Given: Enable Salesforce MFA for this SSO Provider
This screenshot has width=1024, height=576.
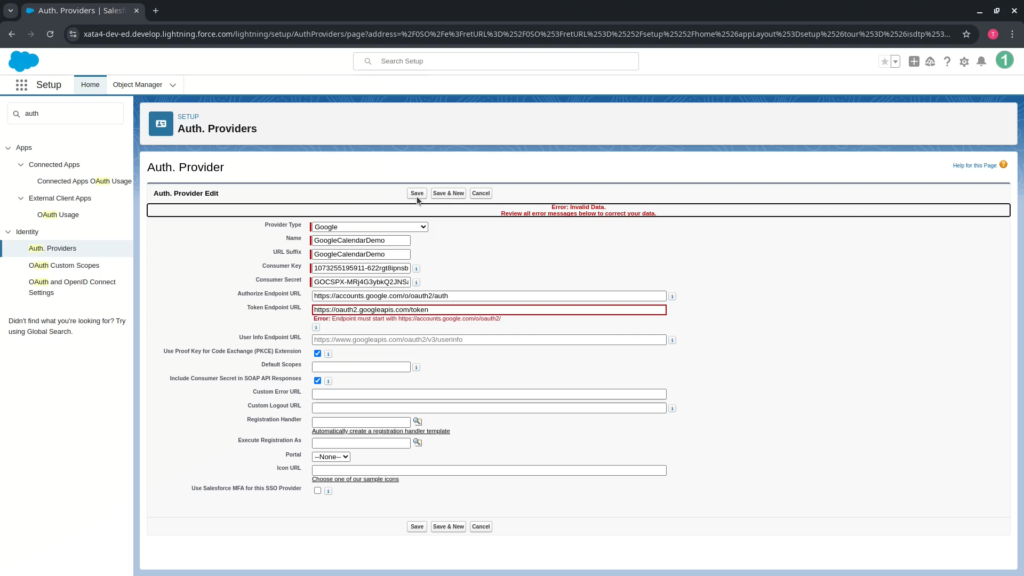Looking at the screenshot, I should (317, 490).
